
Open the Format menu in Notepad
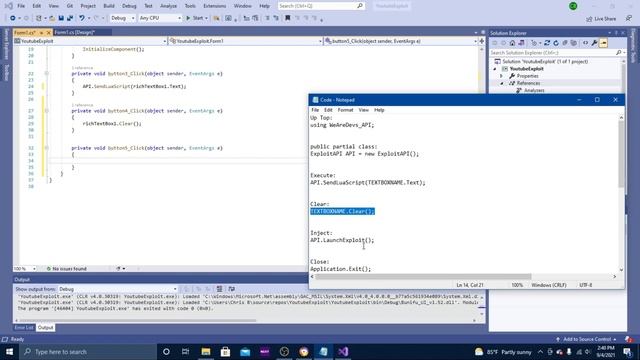point(345,110)
